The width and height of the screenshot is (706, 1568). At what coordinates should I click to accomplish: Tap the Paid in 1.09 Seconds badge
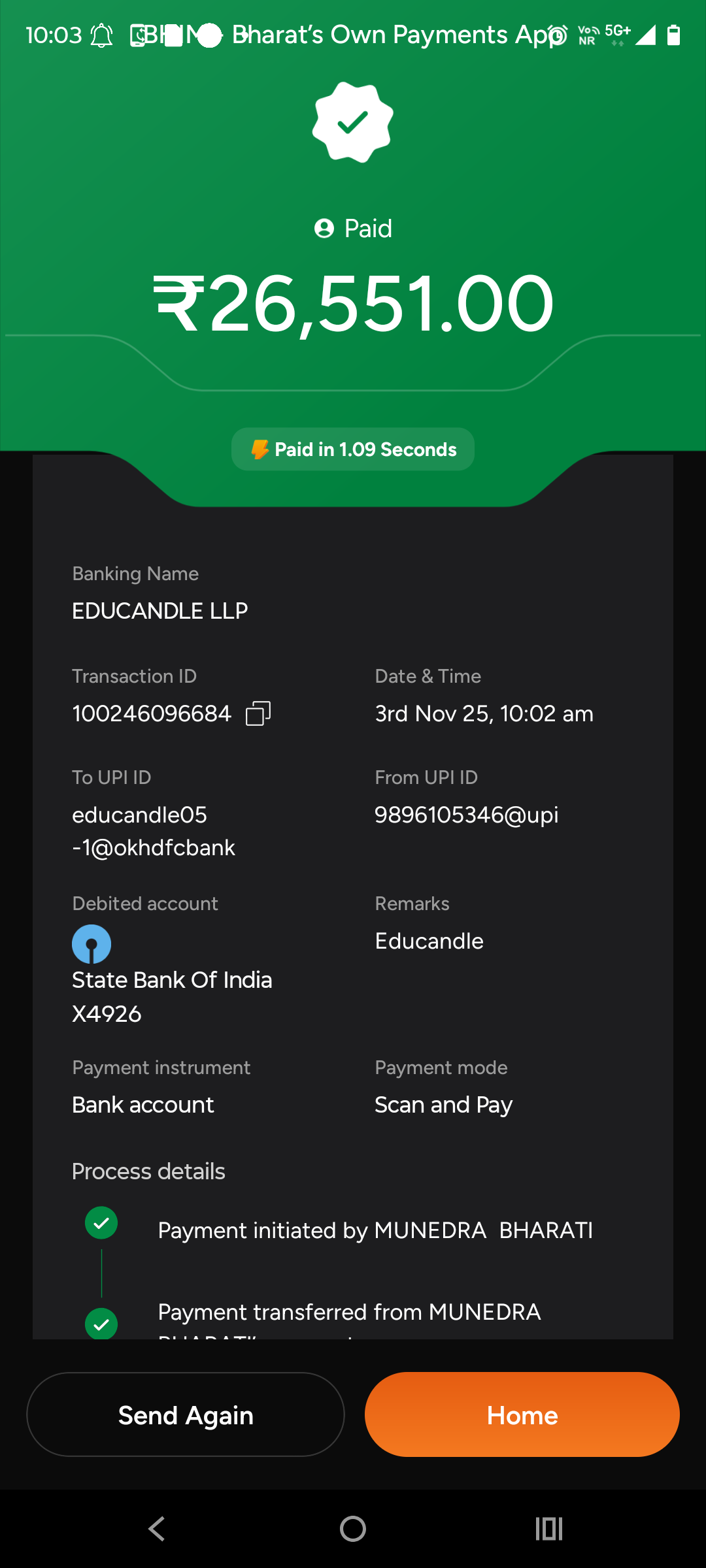pyautogui.click(x=353, y=449)
